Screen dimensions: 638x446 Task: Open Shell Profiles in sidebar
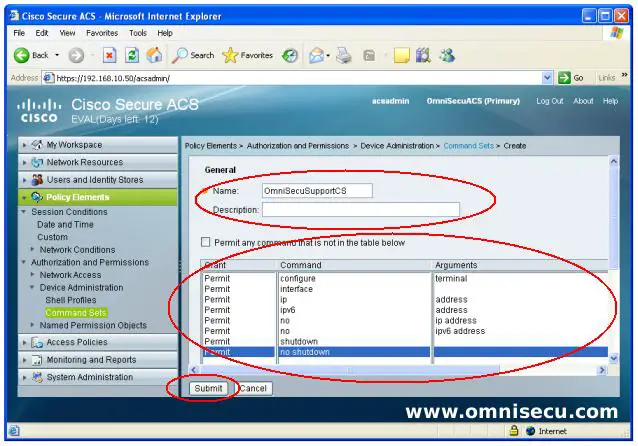tap(71, 300)
